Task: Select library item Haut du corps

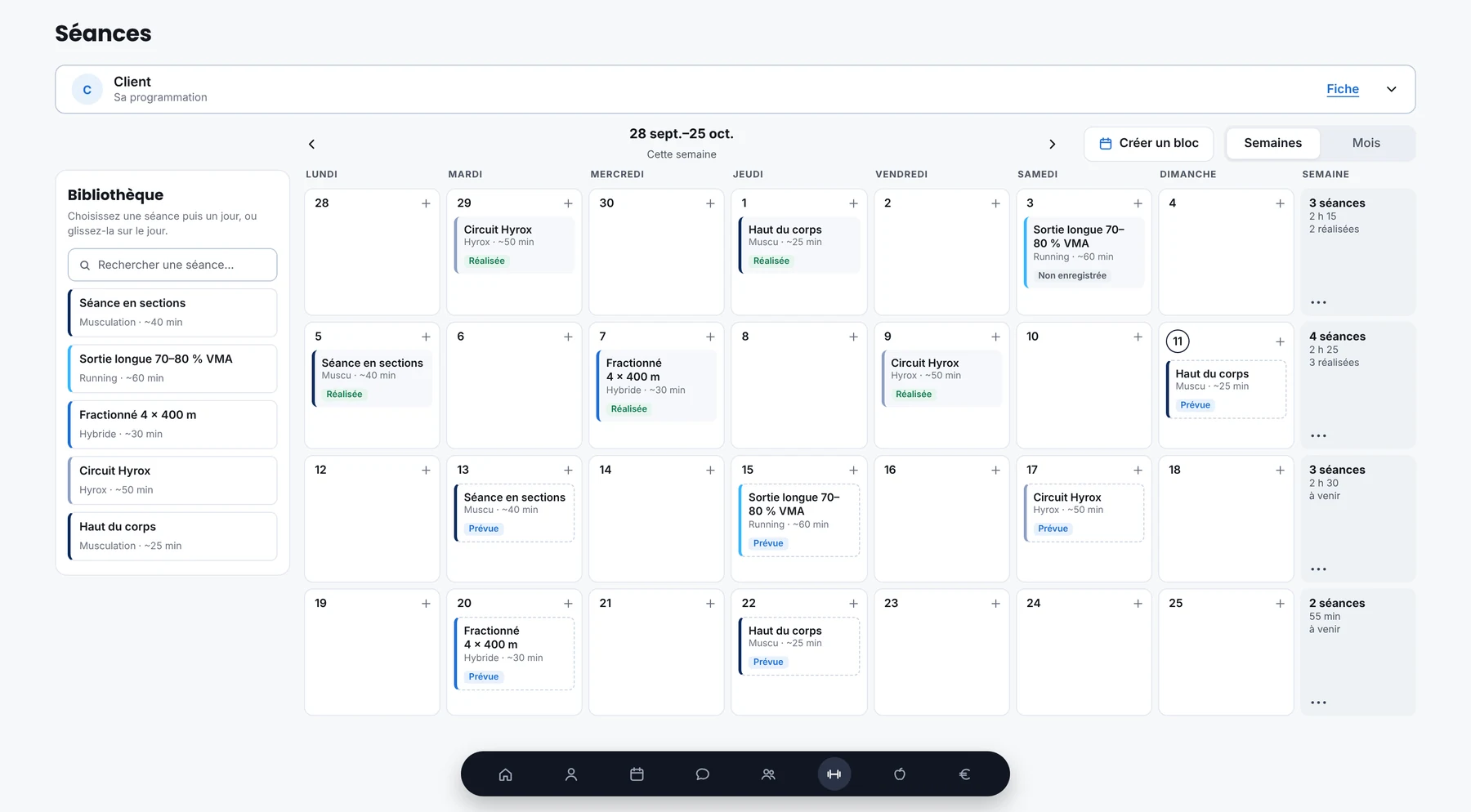Action: [172, 536]
